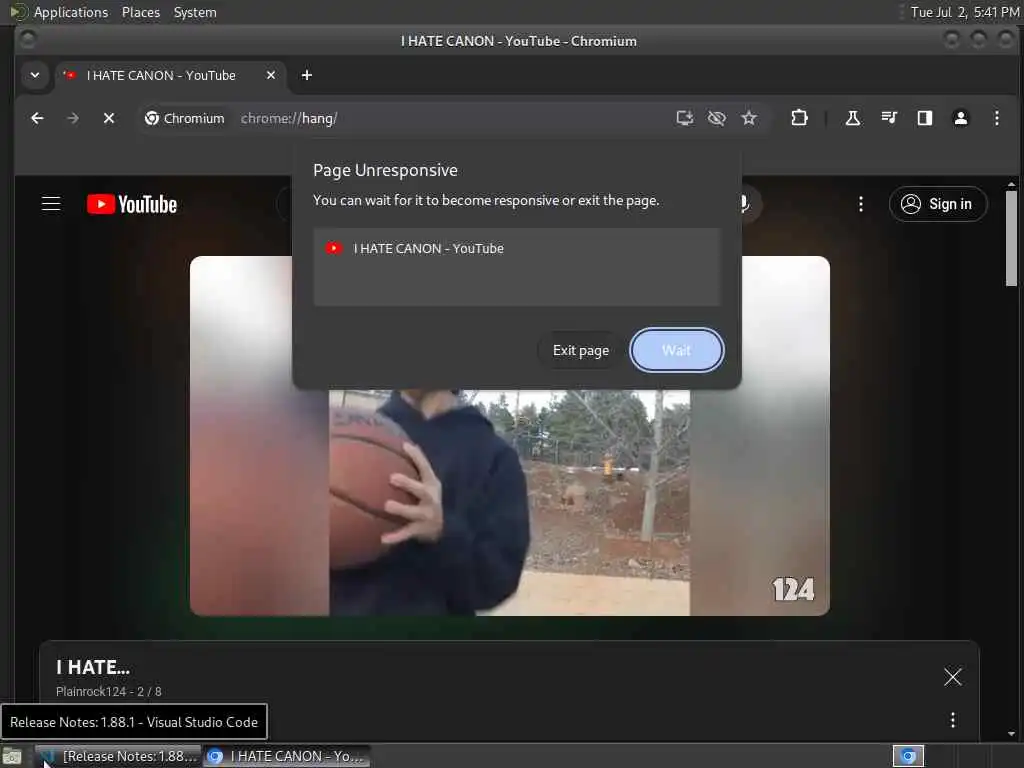The width and height of the screenshot is (1024, 768).
Task: Click the show desktop icon in taskbar
Action: click(12, 756)
